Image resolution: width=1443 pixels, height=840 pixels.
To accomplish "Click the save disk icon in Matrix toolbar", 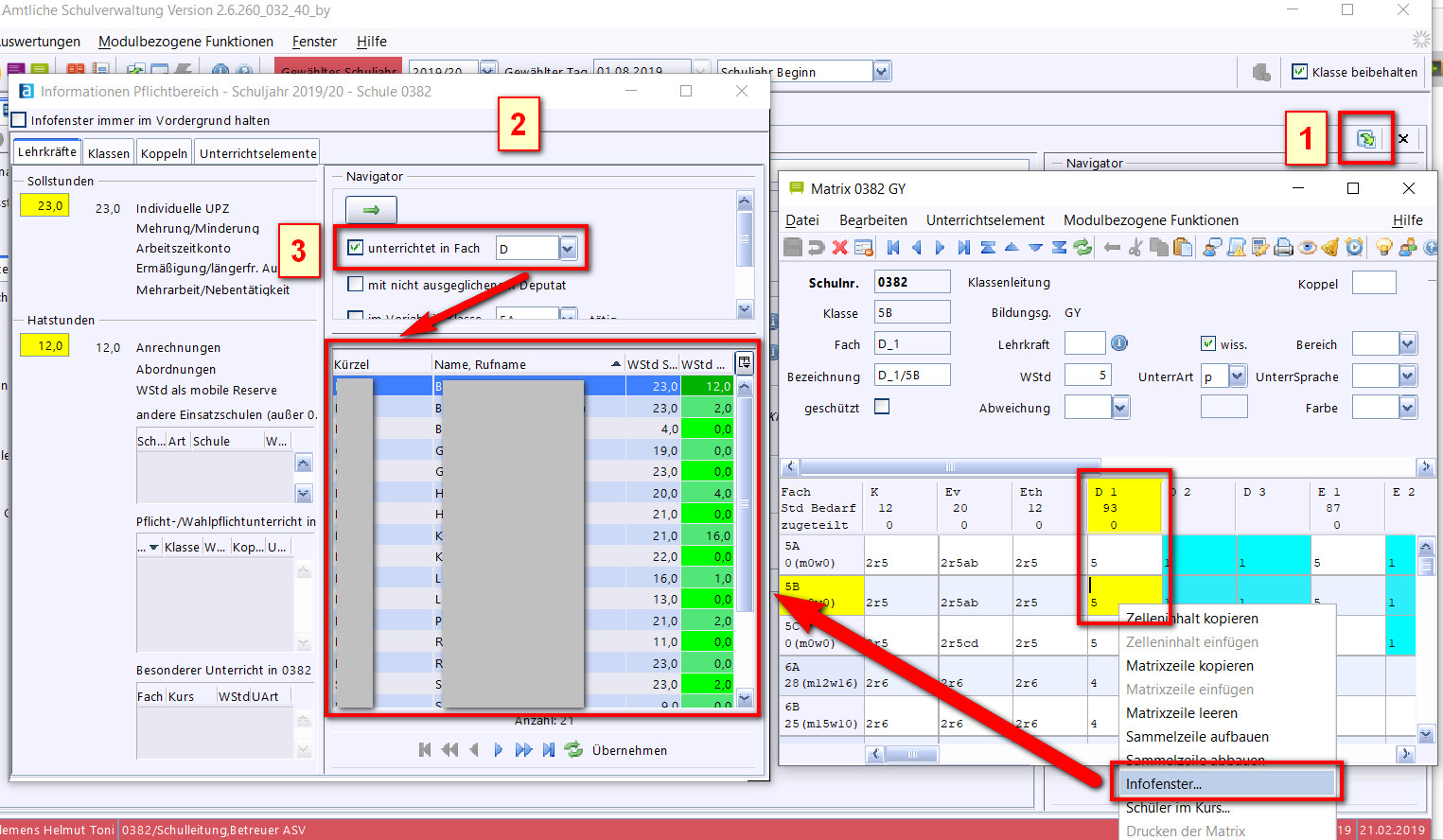I will 792,247.
